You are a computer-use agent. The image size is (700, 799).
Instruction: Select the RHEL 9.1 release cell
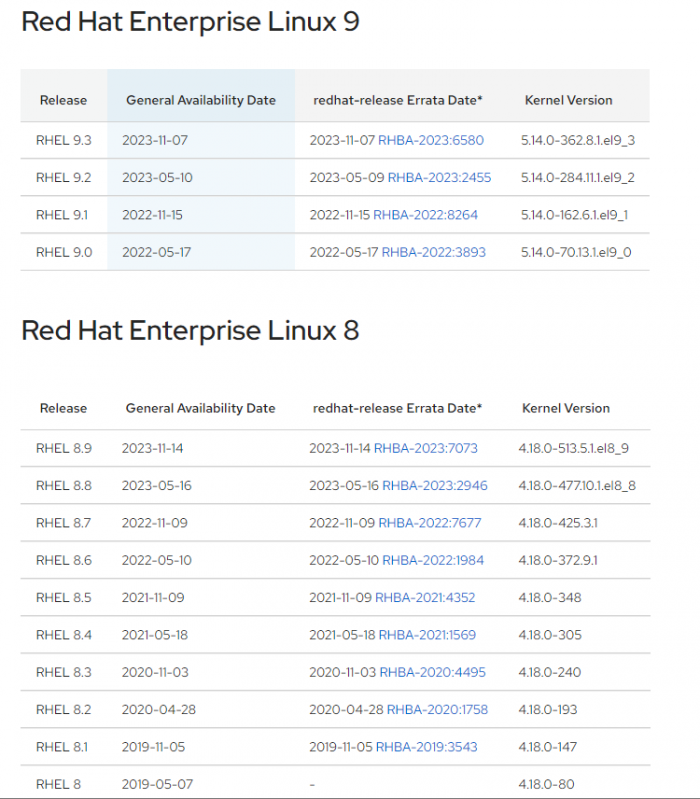click(x=62, y=215)
